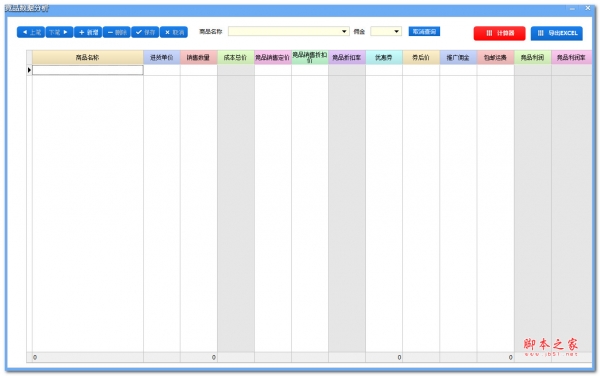Go to previous record with 上笔 button
This screenshot has height=376, width=600.
(31, 33)
